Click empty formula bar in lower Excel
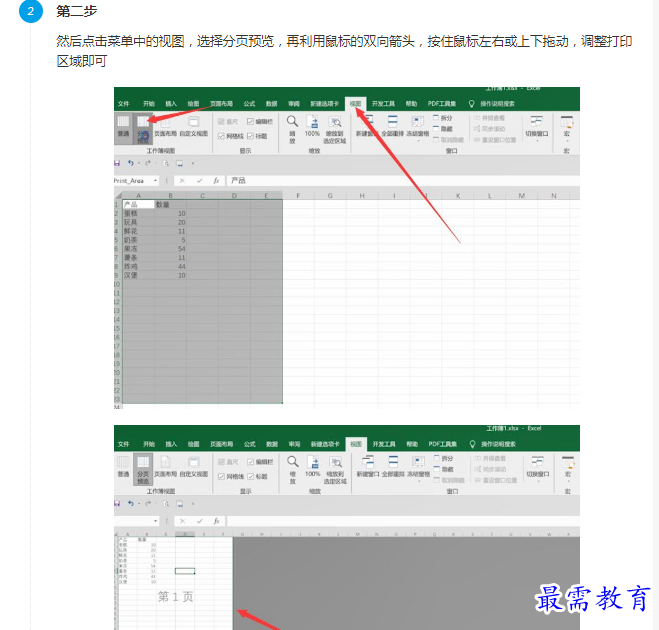 (403, 521)
